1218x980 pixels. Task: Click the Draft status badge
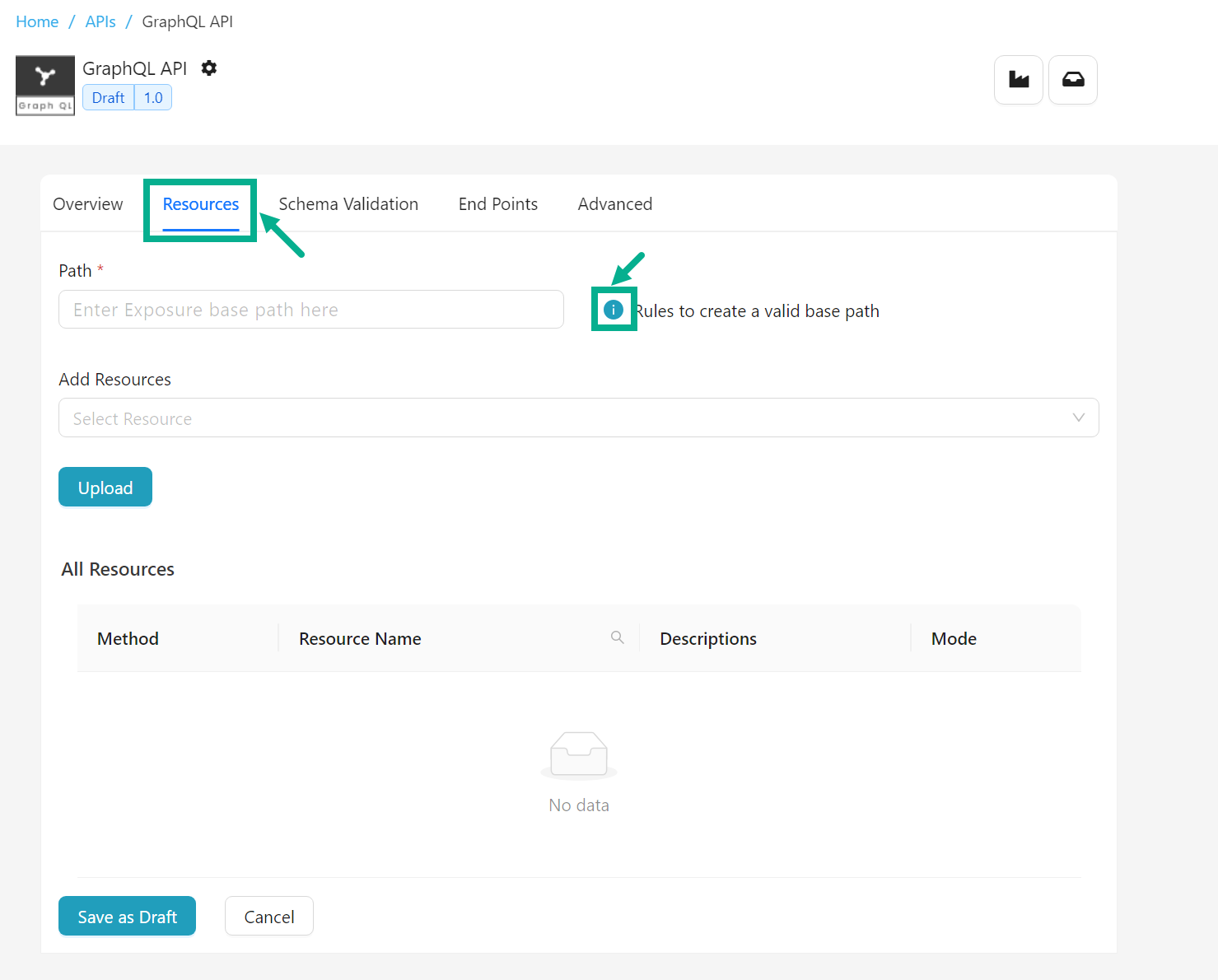[x=107, y=97]
